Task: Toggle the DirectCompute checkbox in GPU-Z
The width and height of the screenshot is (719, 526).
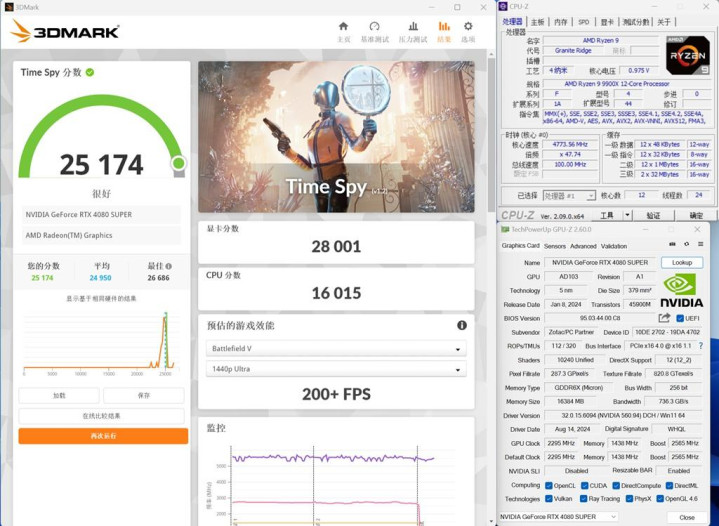Action: pos(616,485)
